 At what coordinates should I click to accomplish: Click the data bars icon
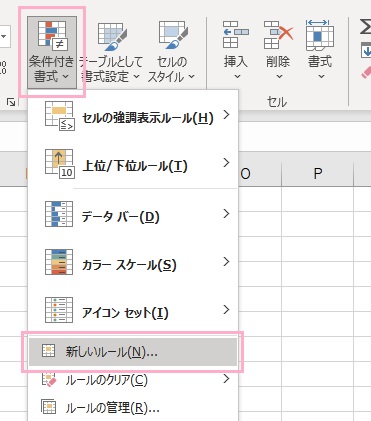pos(59,214)
